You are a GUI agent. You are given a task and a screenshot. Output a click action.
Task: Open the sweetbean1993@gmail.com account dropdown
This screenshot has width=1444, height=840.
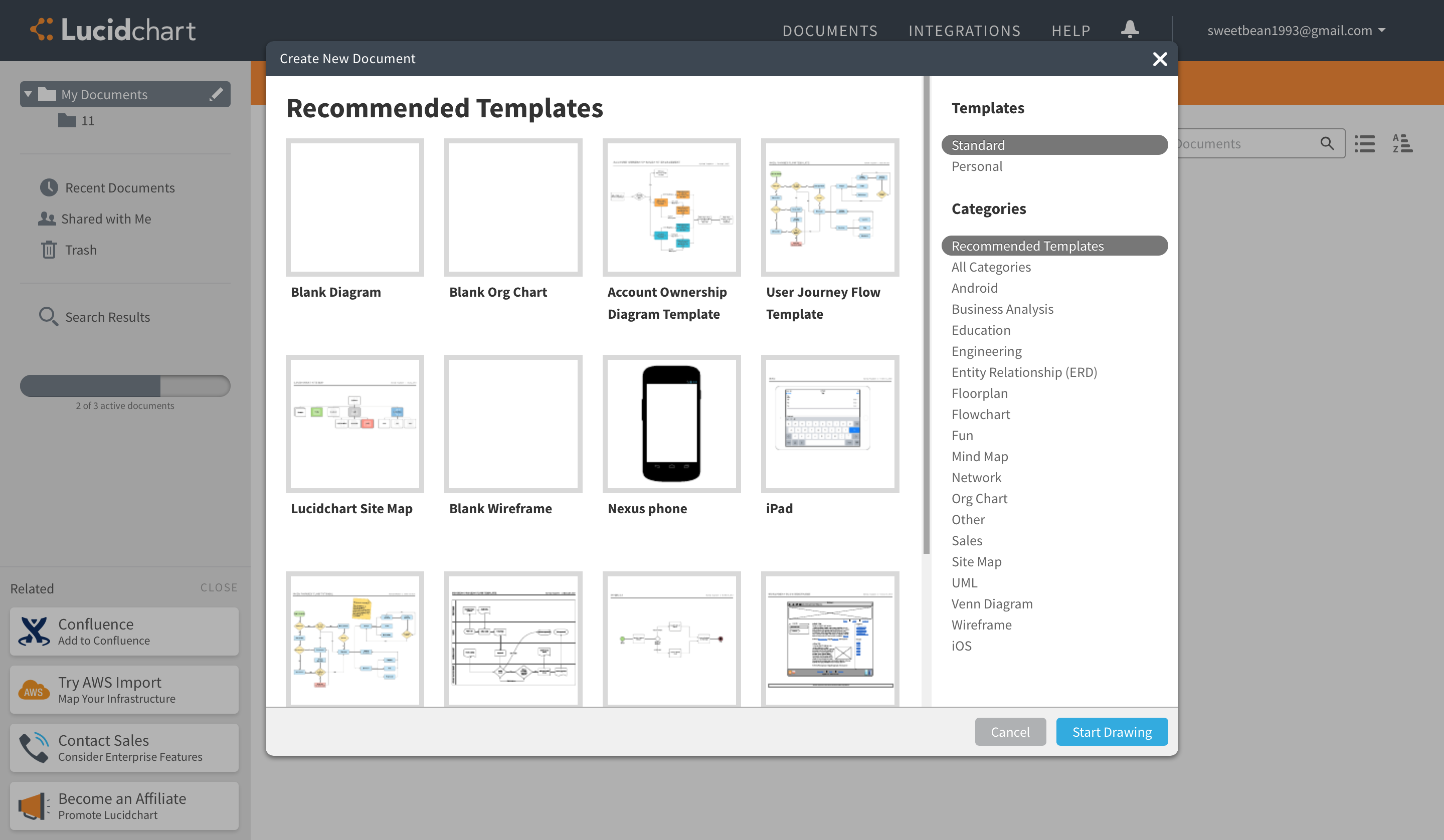1296,30
